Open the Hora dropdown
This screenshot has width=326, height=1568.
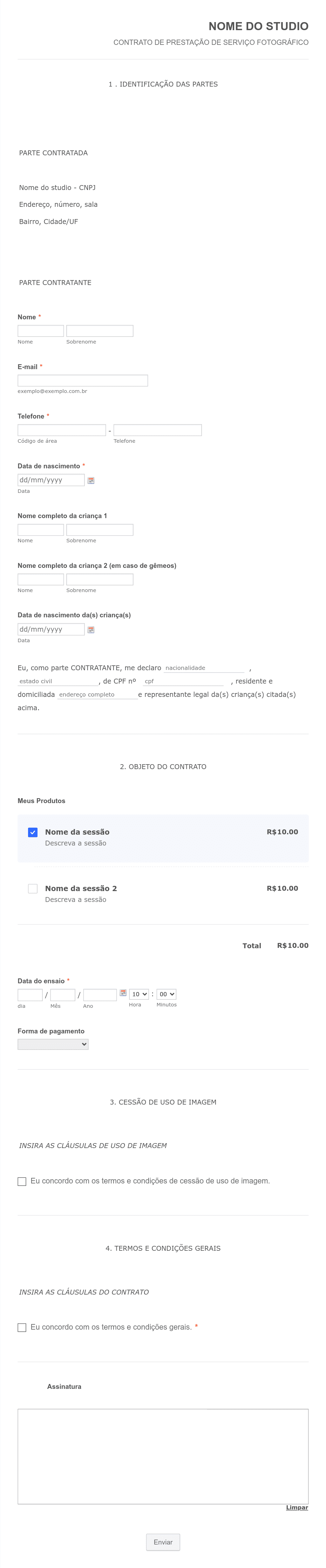tap(139, 994)
